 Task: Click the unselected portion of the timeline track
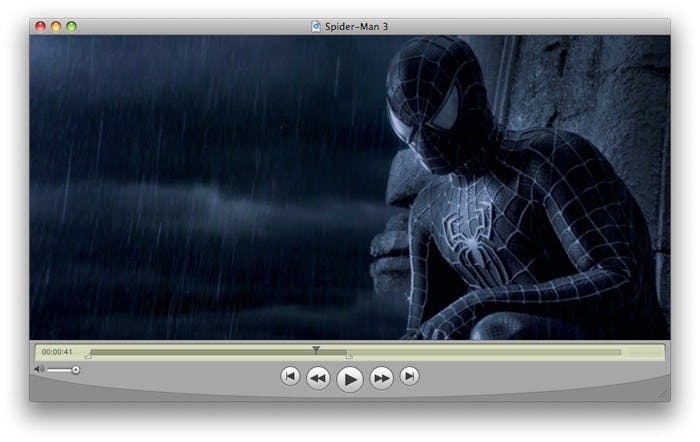point(484,352)
